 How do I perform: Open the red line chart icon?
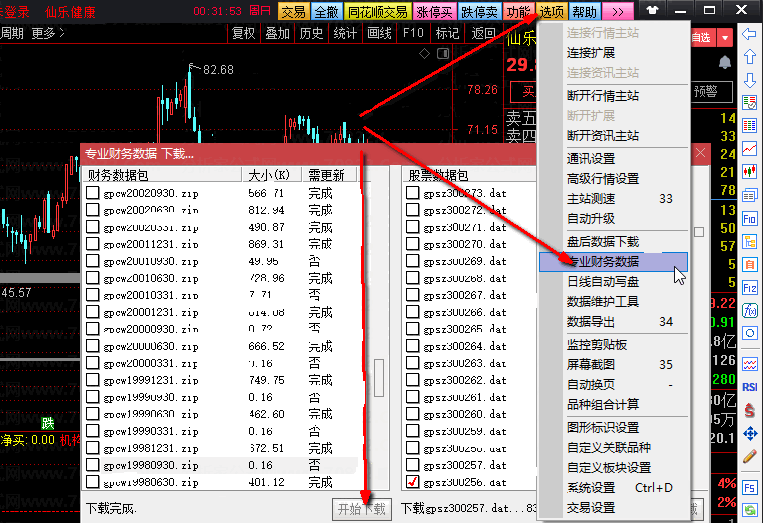749,148
